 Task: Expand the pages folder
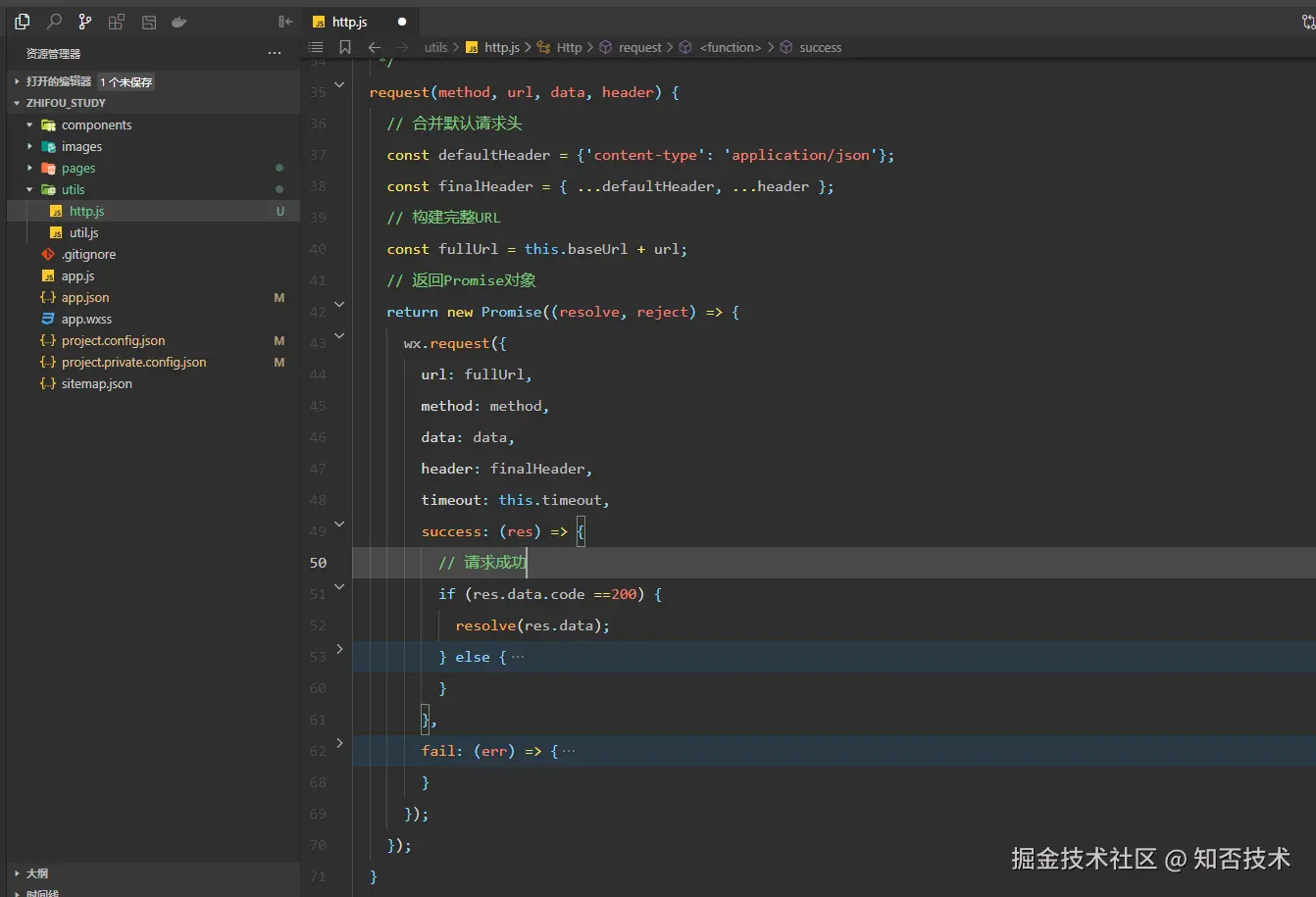(x=78, y=169)
